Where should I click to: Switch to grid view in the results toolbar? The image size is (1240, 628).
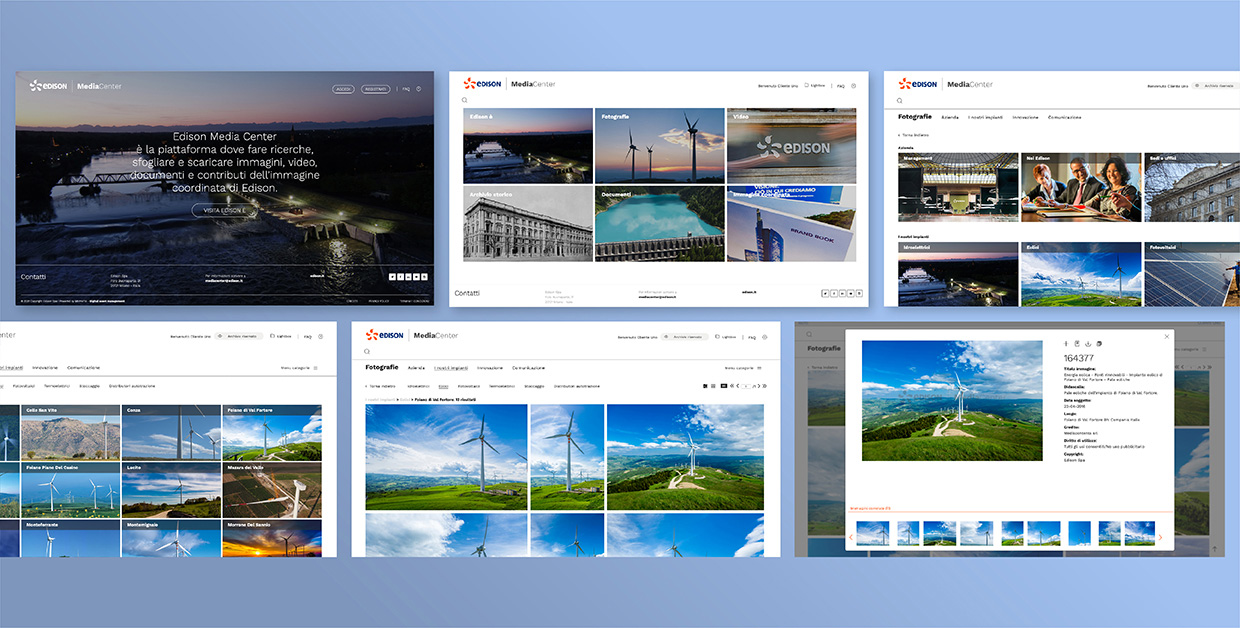point(704,385)
